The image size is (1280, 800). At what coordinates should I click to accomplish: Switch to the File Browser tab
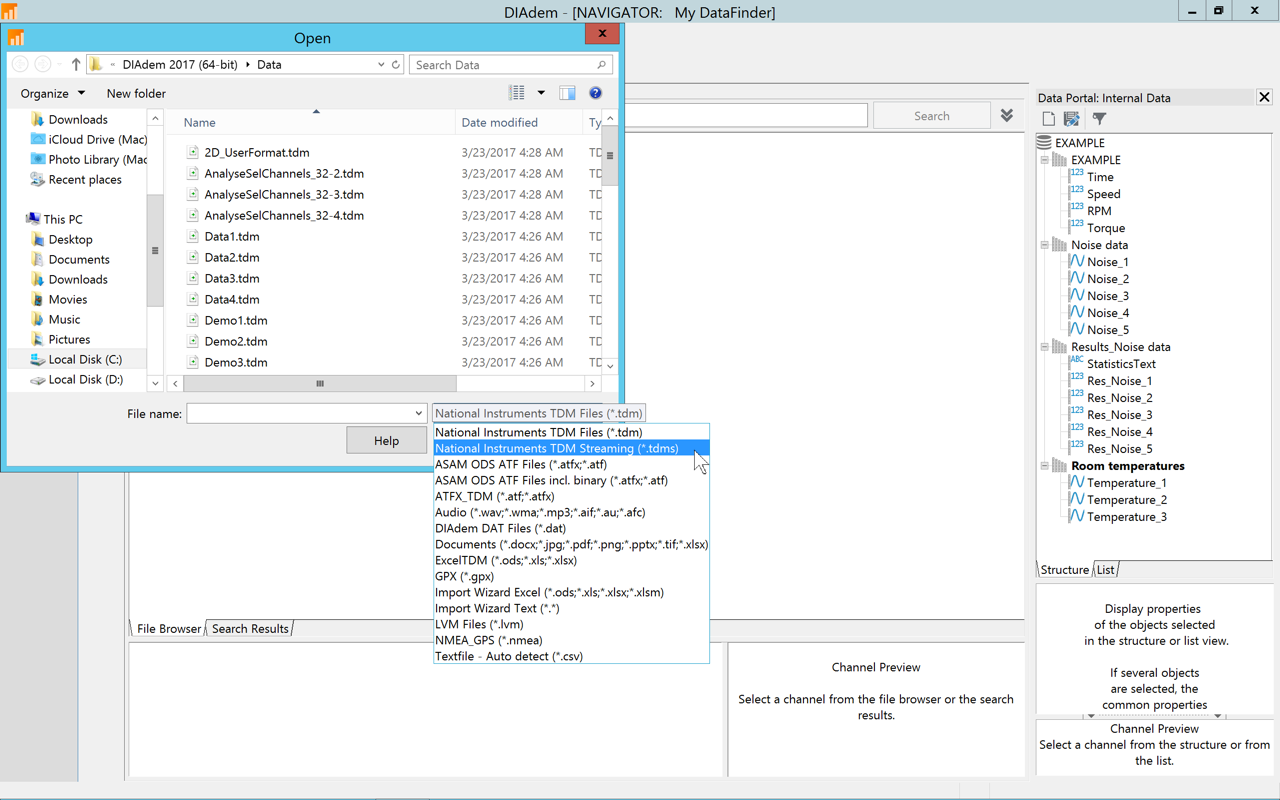168,629
